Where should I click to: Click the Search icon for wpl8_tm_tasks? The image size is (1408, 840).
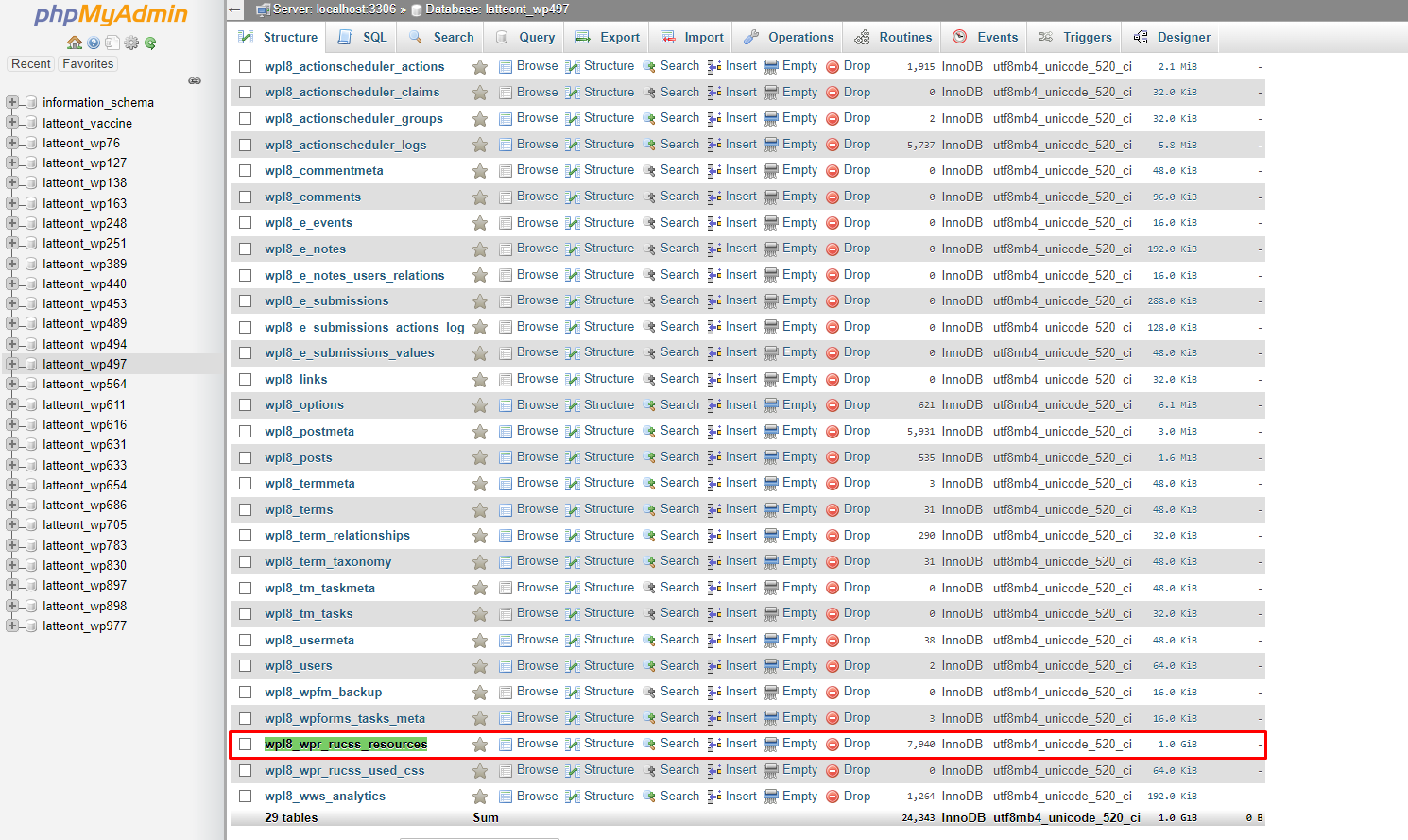coord(649,613)
